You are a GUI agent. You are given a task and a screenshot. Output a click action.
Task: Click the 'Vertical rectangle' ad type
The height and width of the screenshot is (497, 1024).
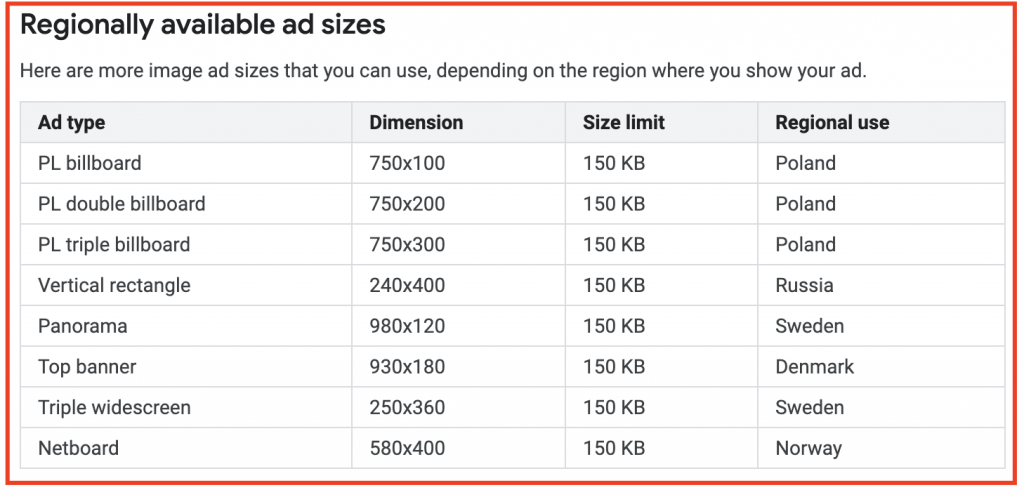coord(114,285)
